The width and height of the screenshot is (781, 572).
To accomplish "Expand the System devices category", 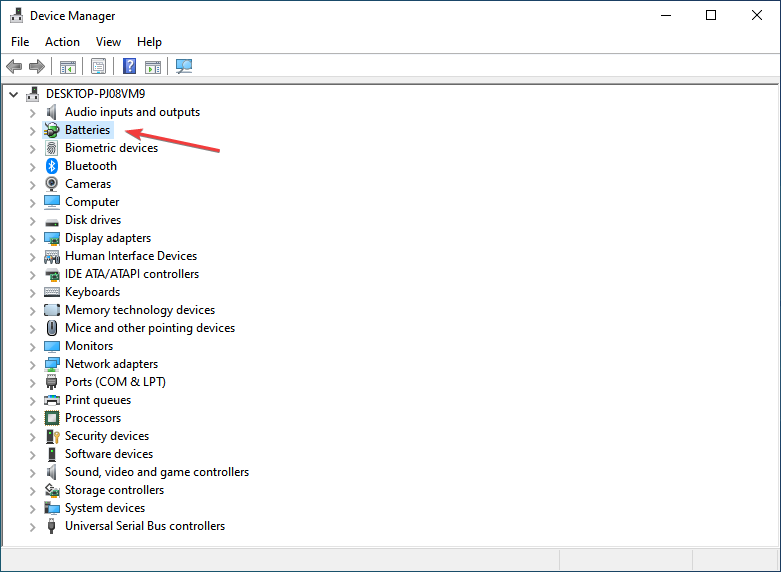I will 32,509.
